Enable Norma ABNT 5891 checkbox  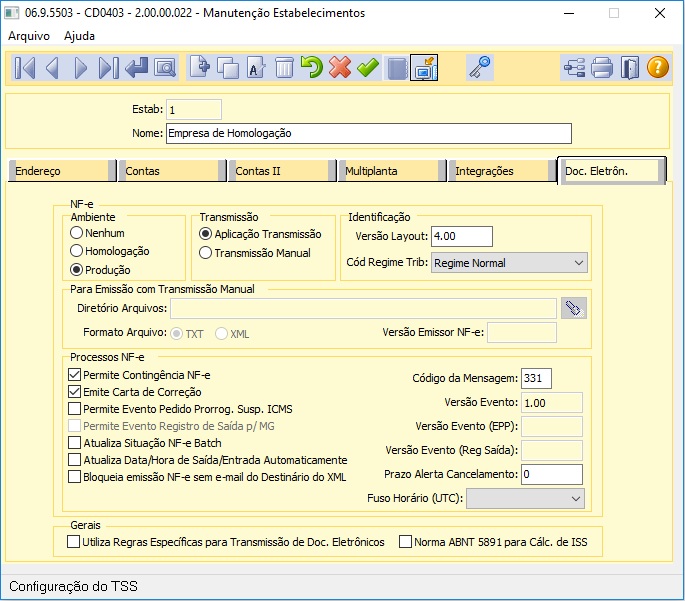(x=405, y=542)
